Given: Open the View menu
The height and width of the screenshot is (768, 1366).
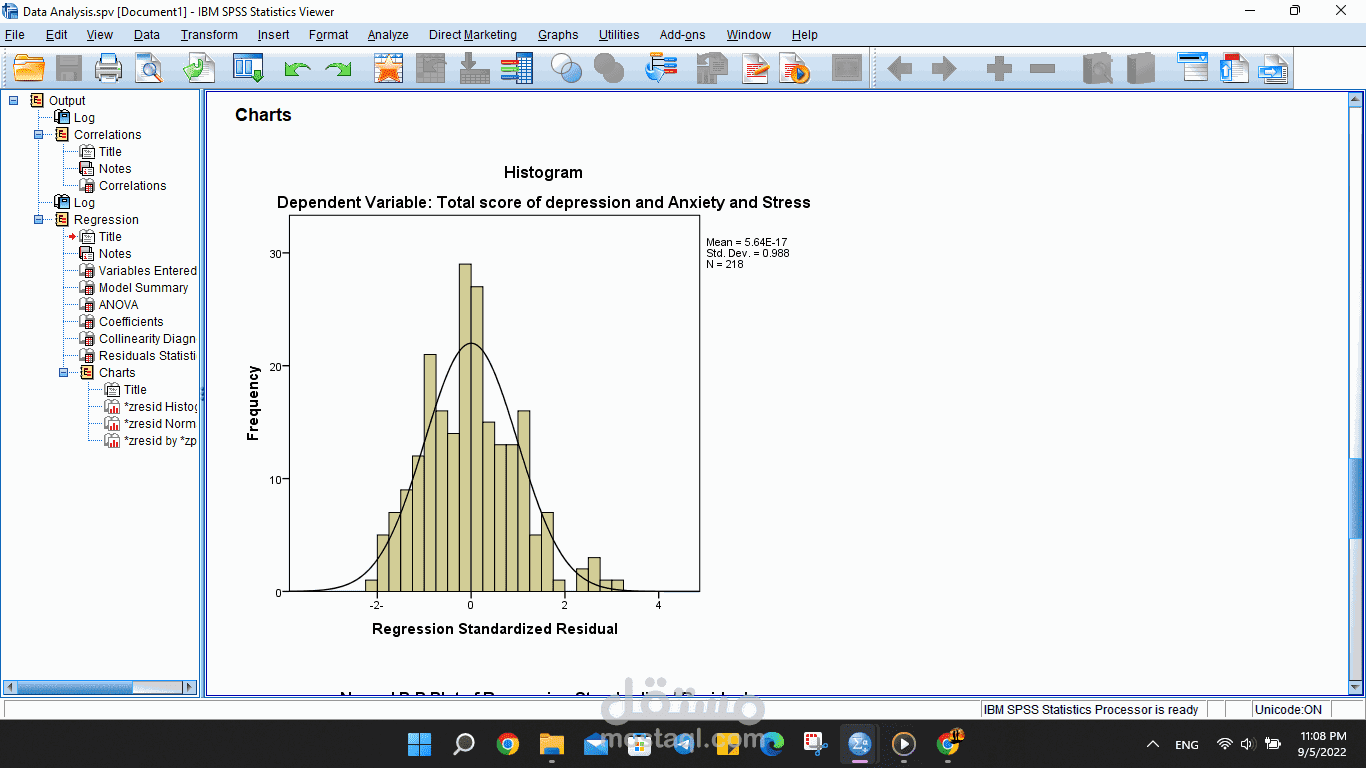Looking at the screenshot, I should 100,34.
